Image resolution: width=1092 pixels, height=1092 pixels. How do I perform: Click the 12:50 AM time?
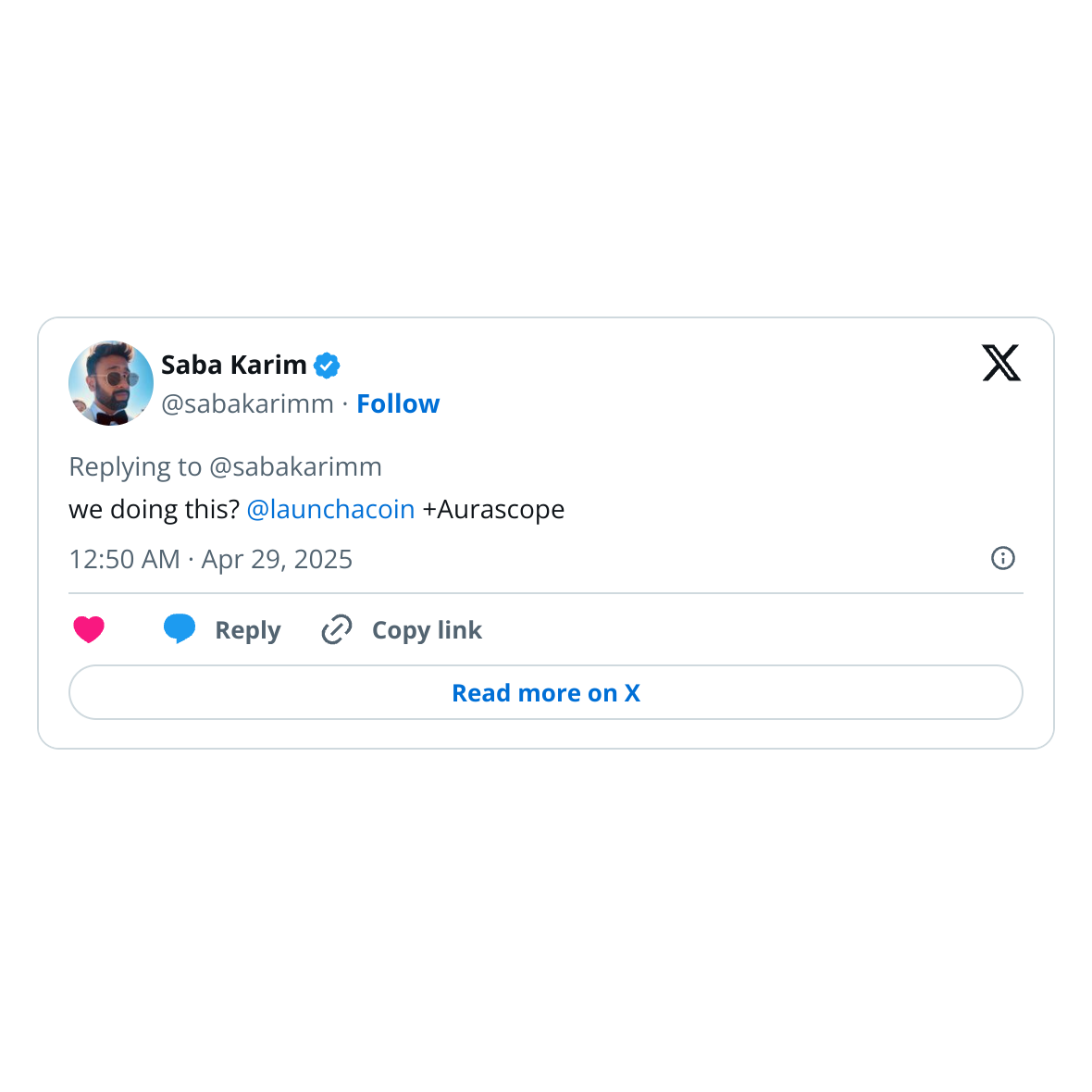(x=124, y=559)
